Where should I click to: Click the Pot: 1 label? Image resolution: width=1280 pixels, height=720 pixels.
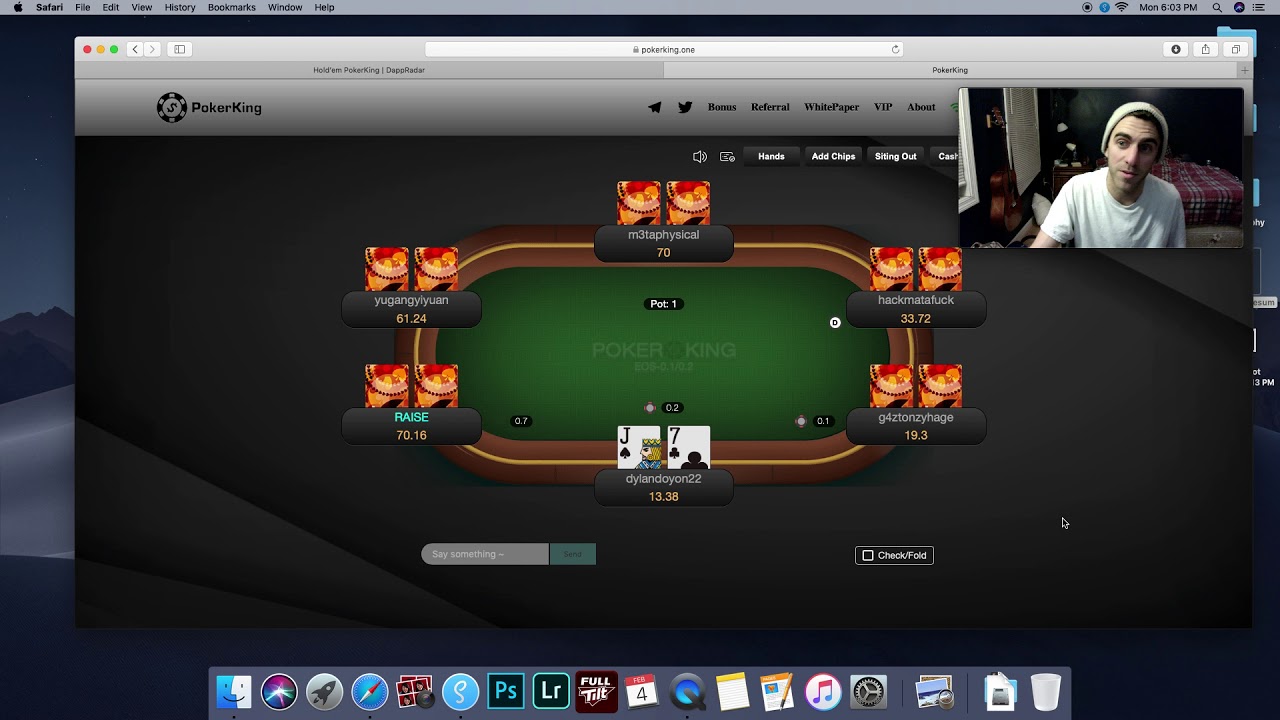coord(664,304)
